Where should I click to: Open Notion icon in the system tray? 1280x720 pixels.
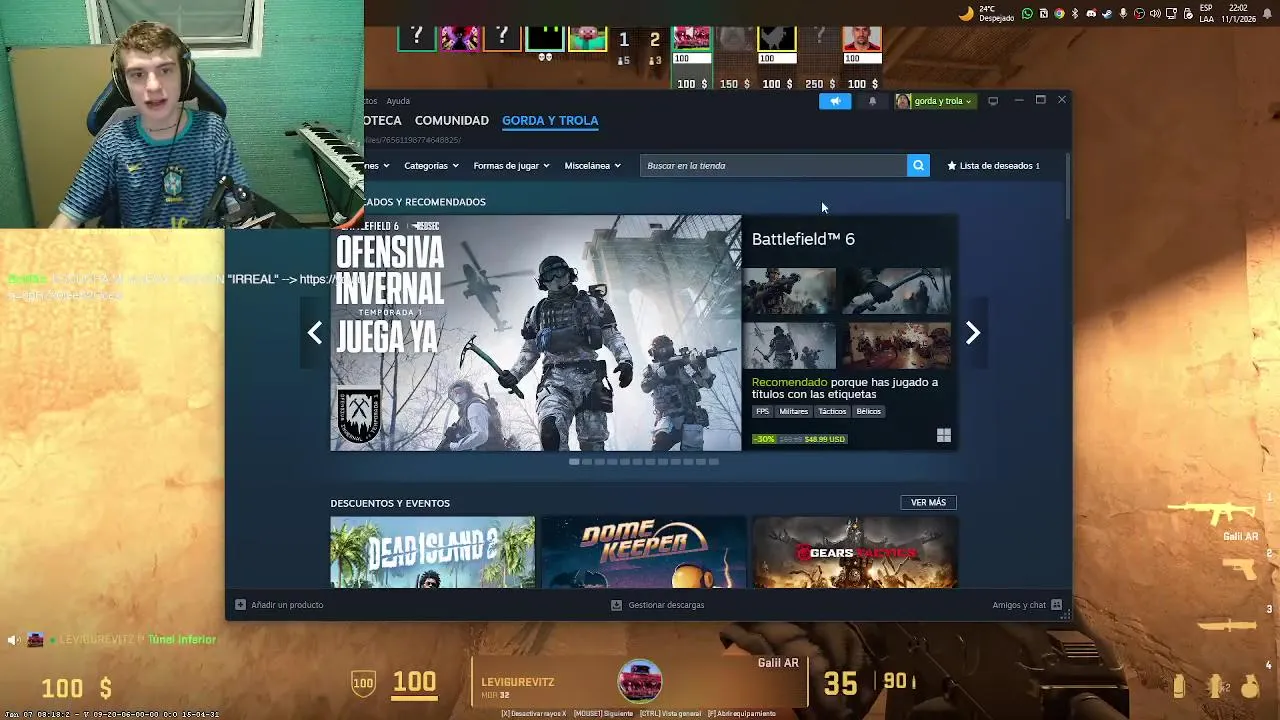coord(1043,13)
